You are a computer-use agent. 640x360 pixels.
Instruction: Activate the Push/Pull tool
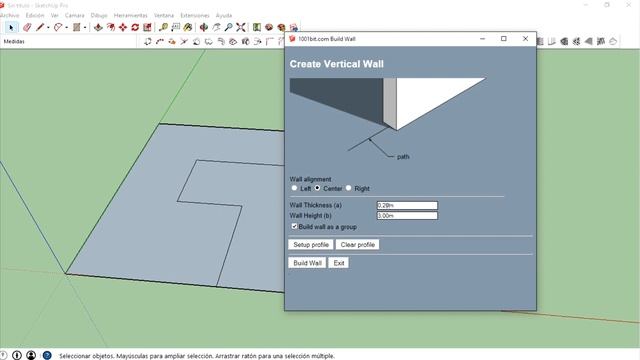[98, 27]
